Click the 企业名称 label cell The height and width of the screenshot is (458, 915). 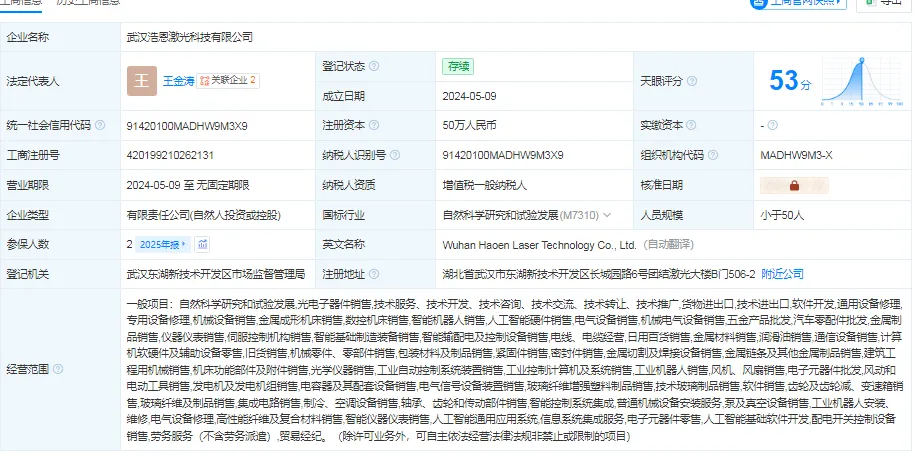click(61, 37)
